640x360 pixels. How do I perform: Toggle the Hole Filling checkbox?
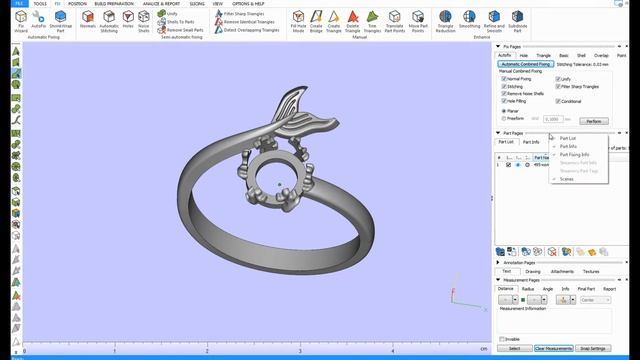click(x=504, y=101)
